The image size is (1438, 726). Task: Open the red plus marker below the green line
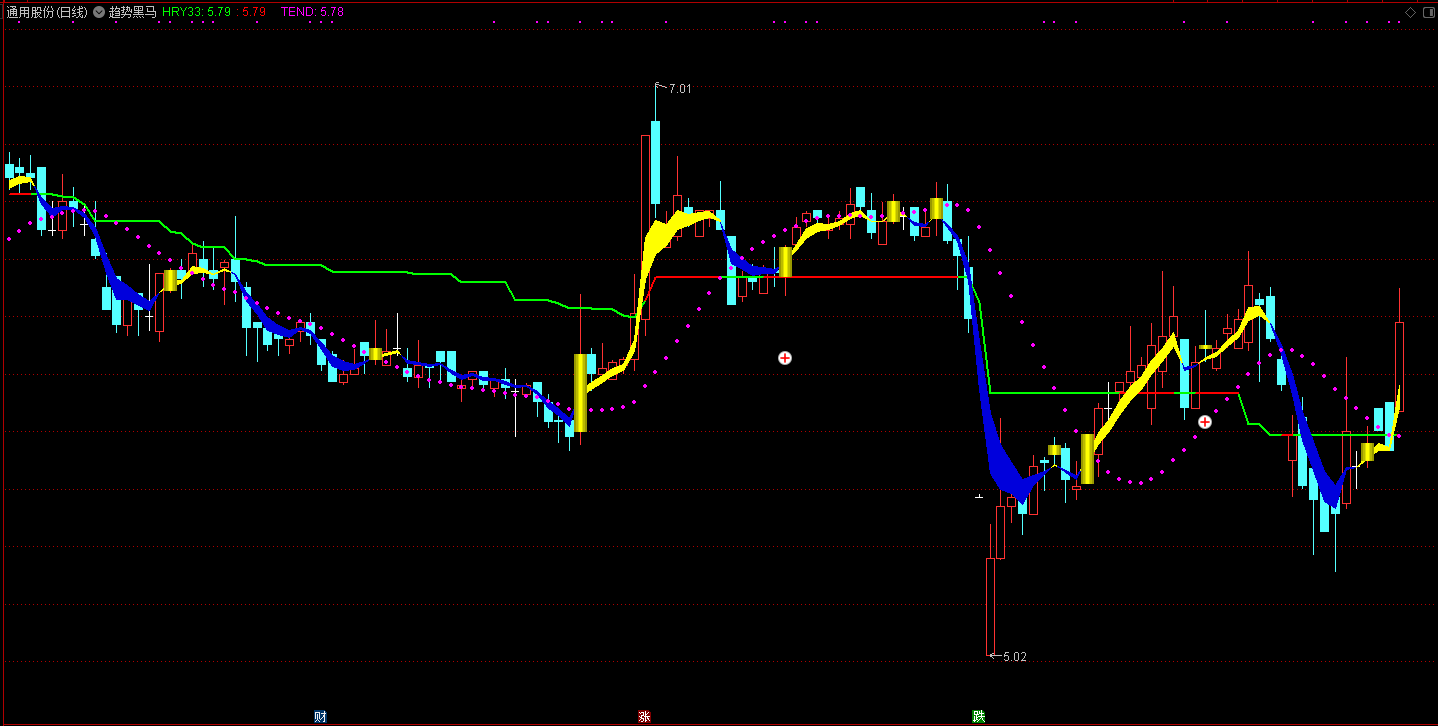click(1205, 422)
